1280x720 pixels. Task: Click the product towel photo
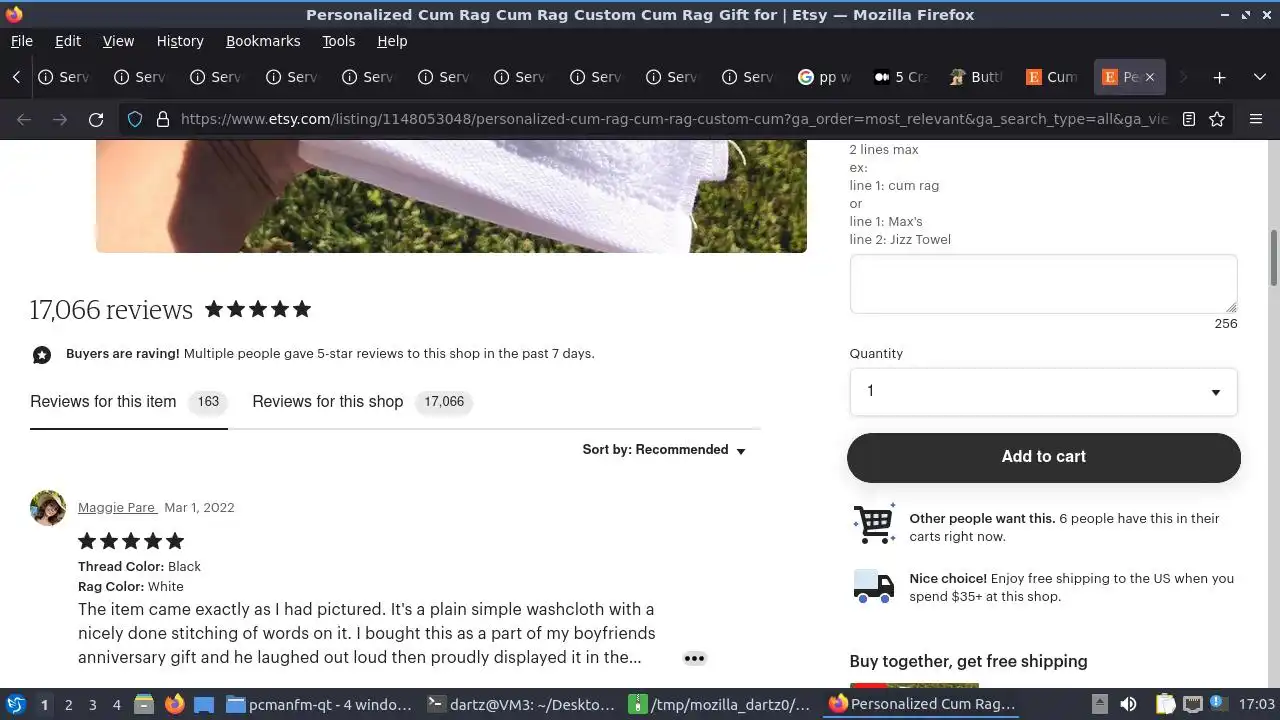point(451,196)
